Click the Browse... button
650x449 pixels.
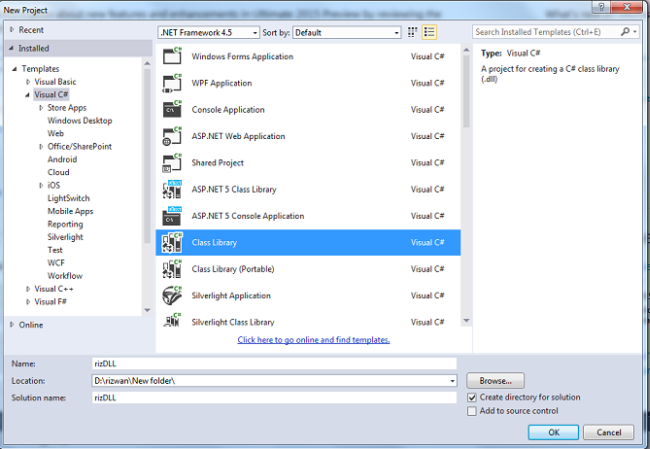point(495,381)
